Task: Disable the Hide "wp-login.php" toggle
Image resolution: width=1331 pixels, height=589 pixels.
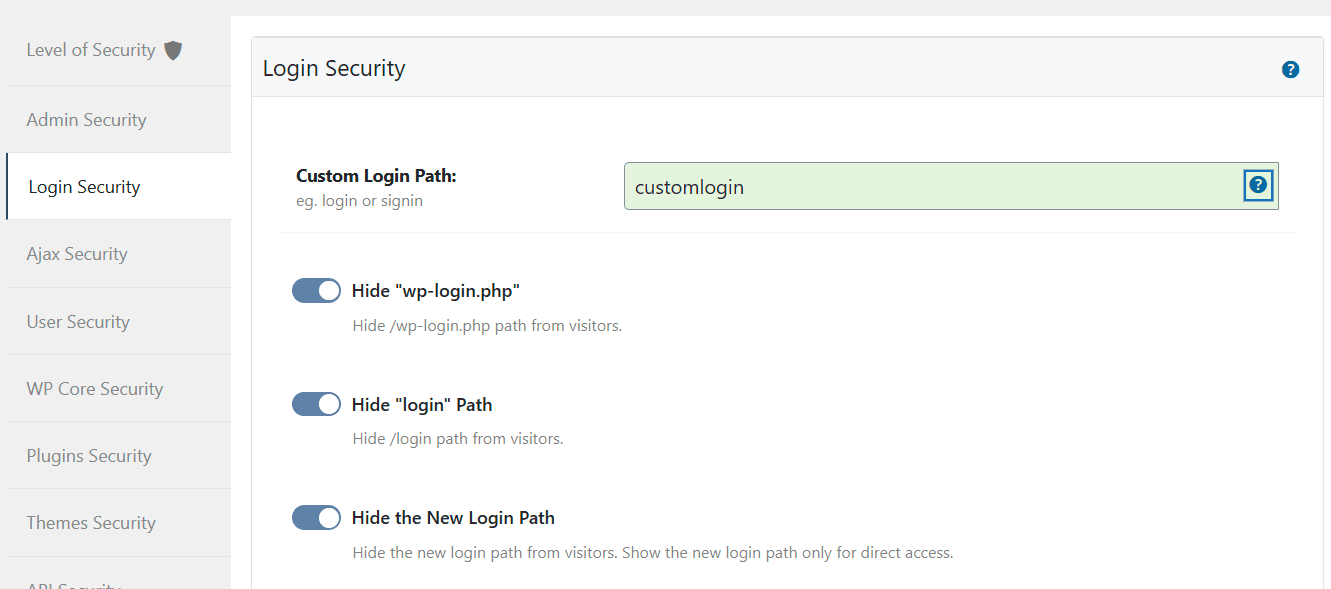Action: coord(316,291)
